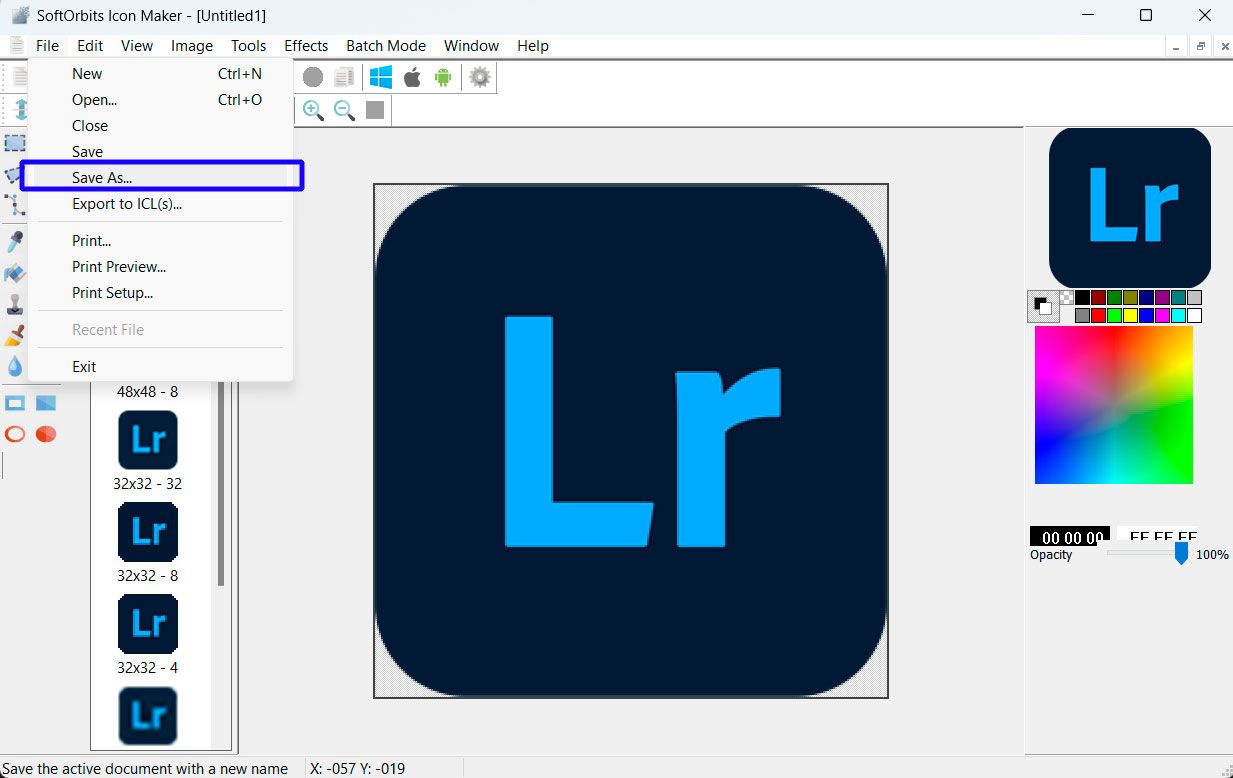Restore the inner document window
Viewport: 1233px width, 778px height.
tap(1200, 46)
